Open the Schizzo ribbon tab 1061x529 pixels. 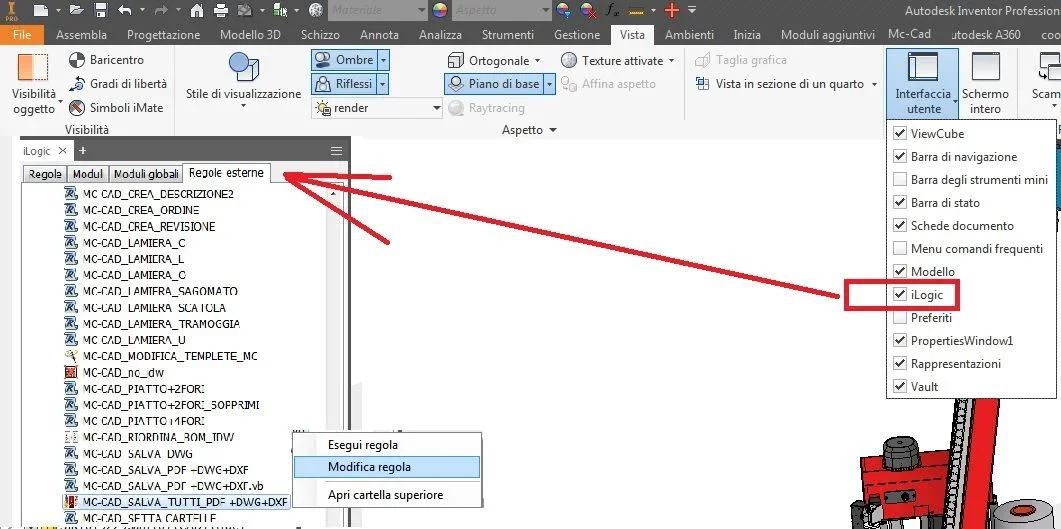pos(322,35)
